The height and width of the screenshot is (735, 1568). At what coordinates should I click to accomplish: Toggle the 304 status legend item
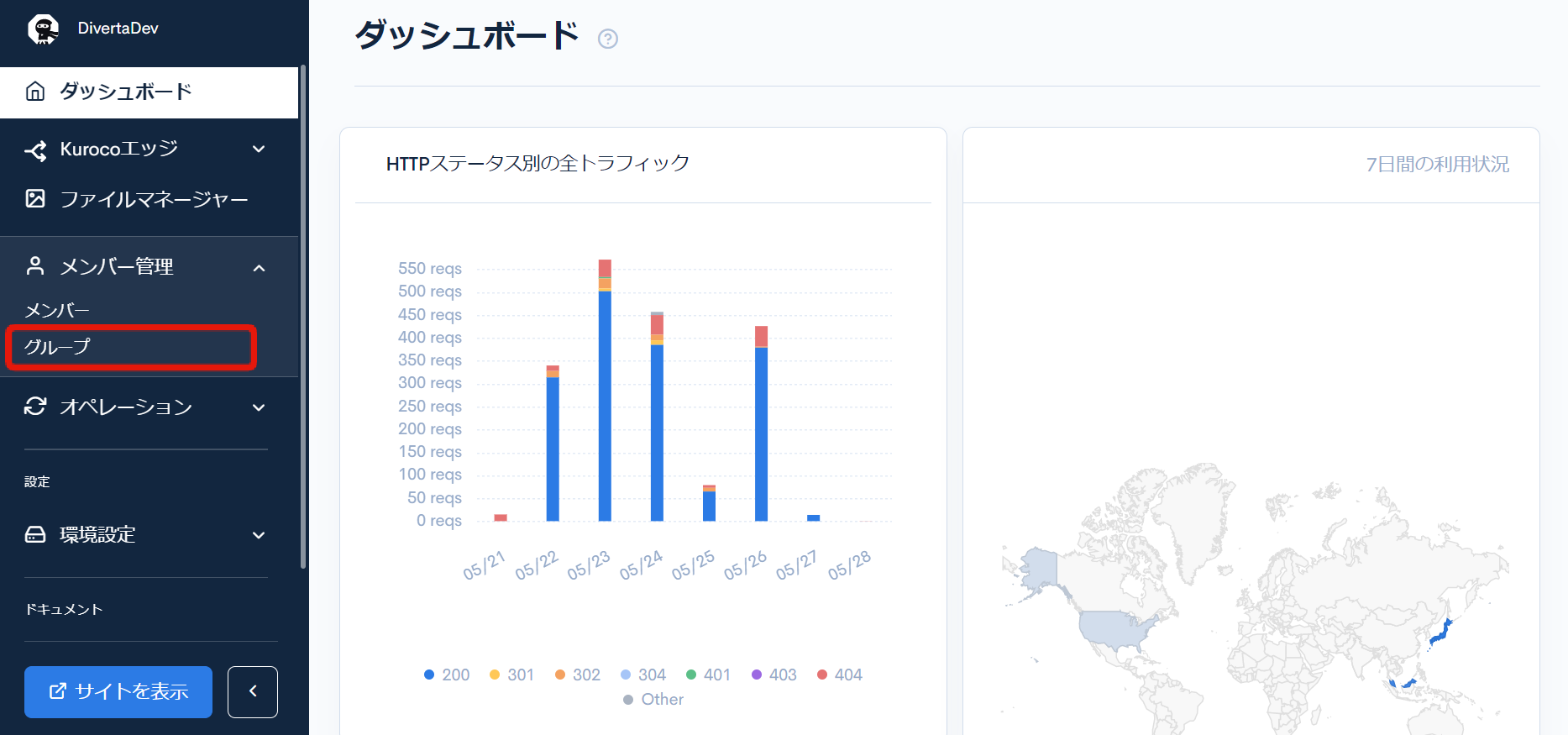point(643,675)
